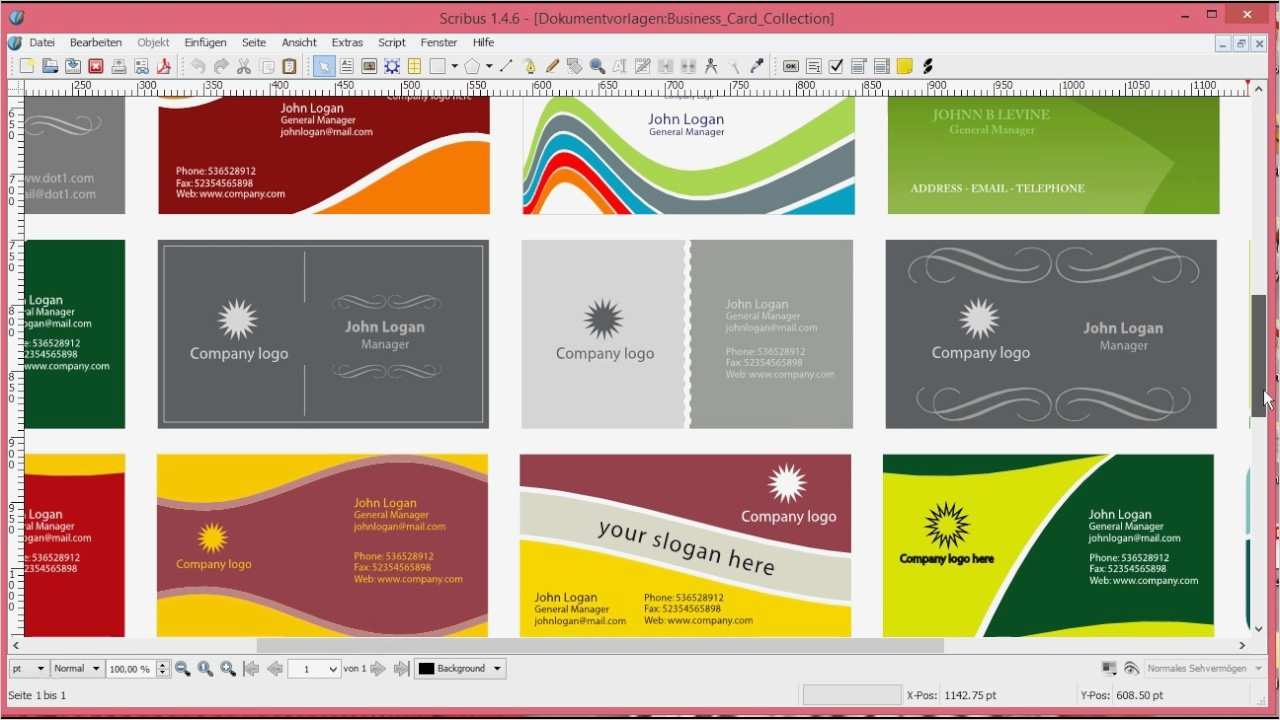Open the shape tool dropdown arrow

point(454,67)
